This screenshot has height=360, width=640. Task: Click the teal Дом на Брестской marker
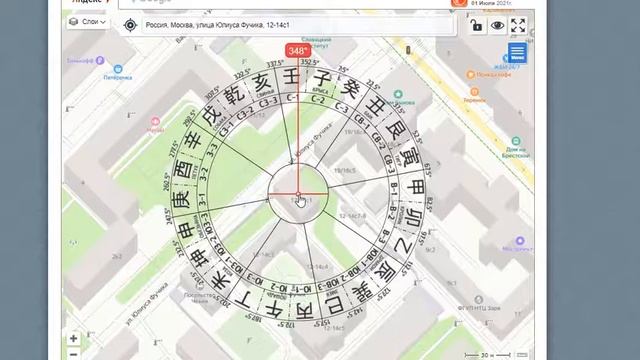(516, 141)
